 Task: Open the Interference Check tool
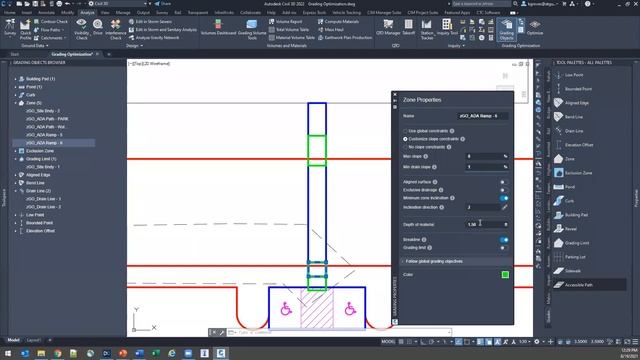click(x=116, y=29)
